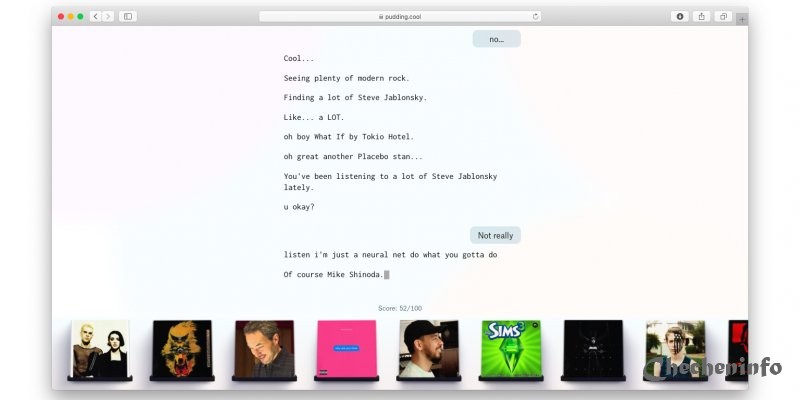Select face-painted boy album cover

click(x=676, y=349)
